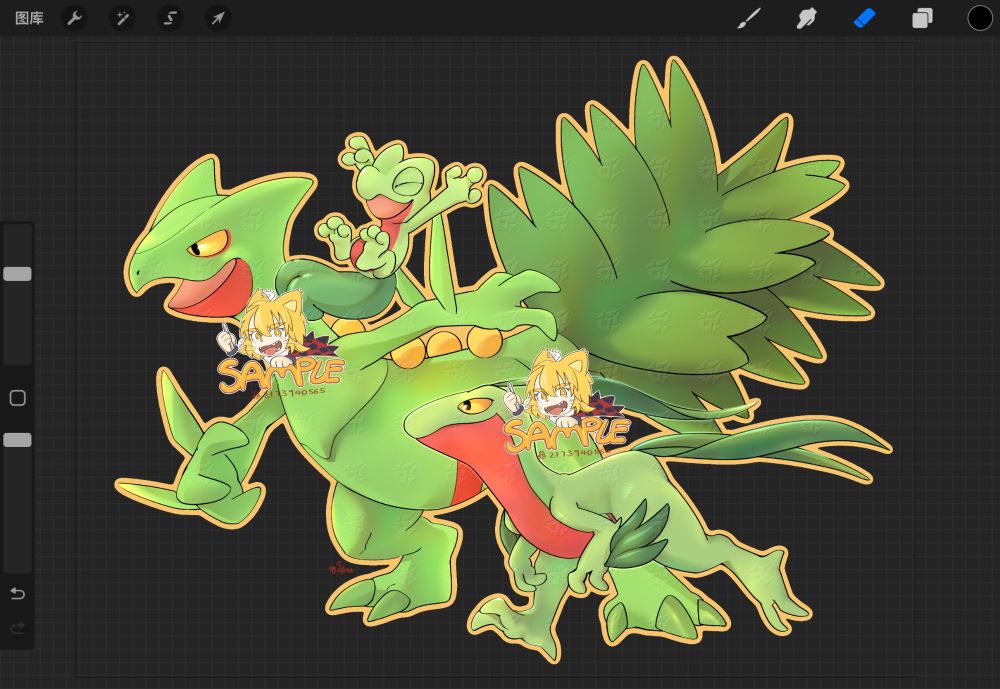
Task: Open the Layers panel icon
Action: [922, 19]
